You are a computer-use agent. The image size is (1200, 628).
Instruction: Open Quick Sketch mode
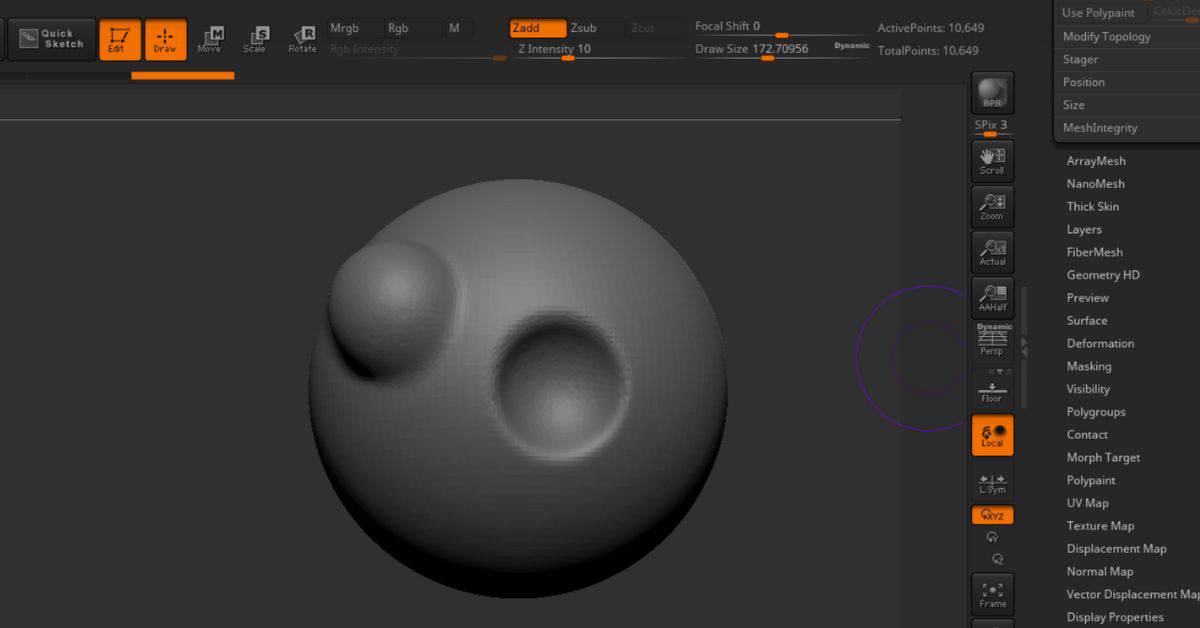click(51, 39)
